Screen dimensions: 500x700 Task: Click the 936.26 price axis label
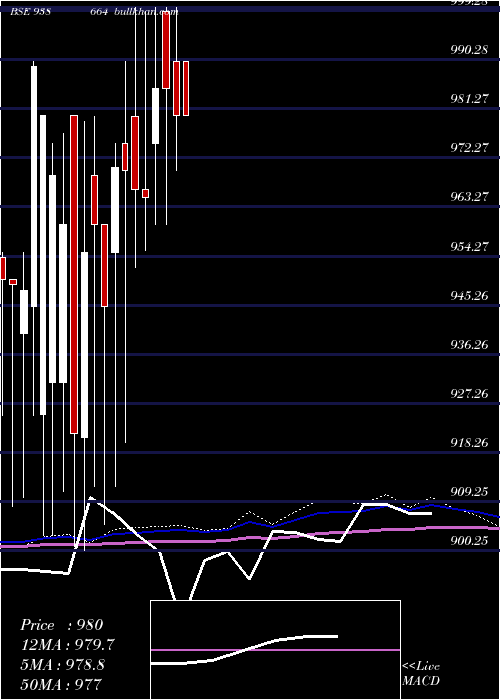pos(469,345)
